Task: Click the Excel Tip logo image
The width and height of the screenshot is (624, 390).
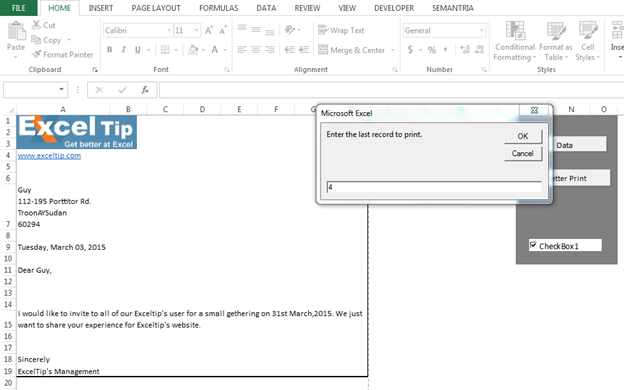Action: (77, 132)
